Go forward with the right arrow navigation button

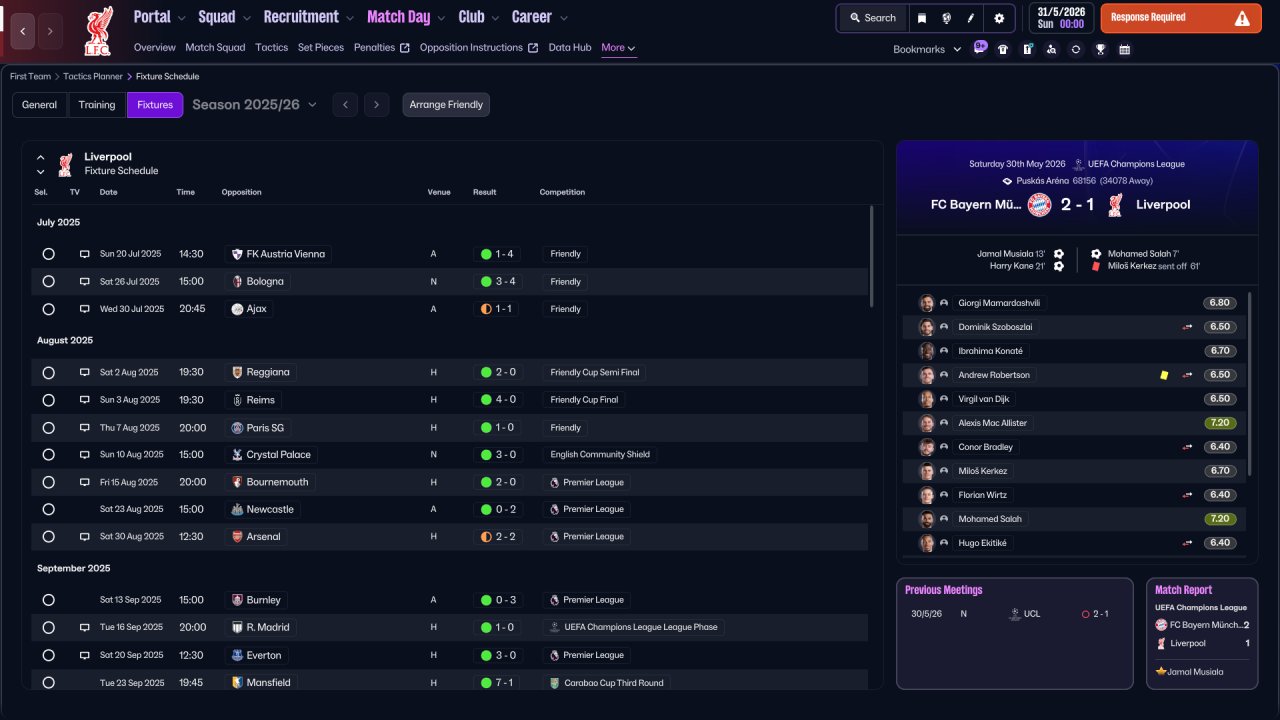[50, 31]
